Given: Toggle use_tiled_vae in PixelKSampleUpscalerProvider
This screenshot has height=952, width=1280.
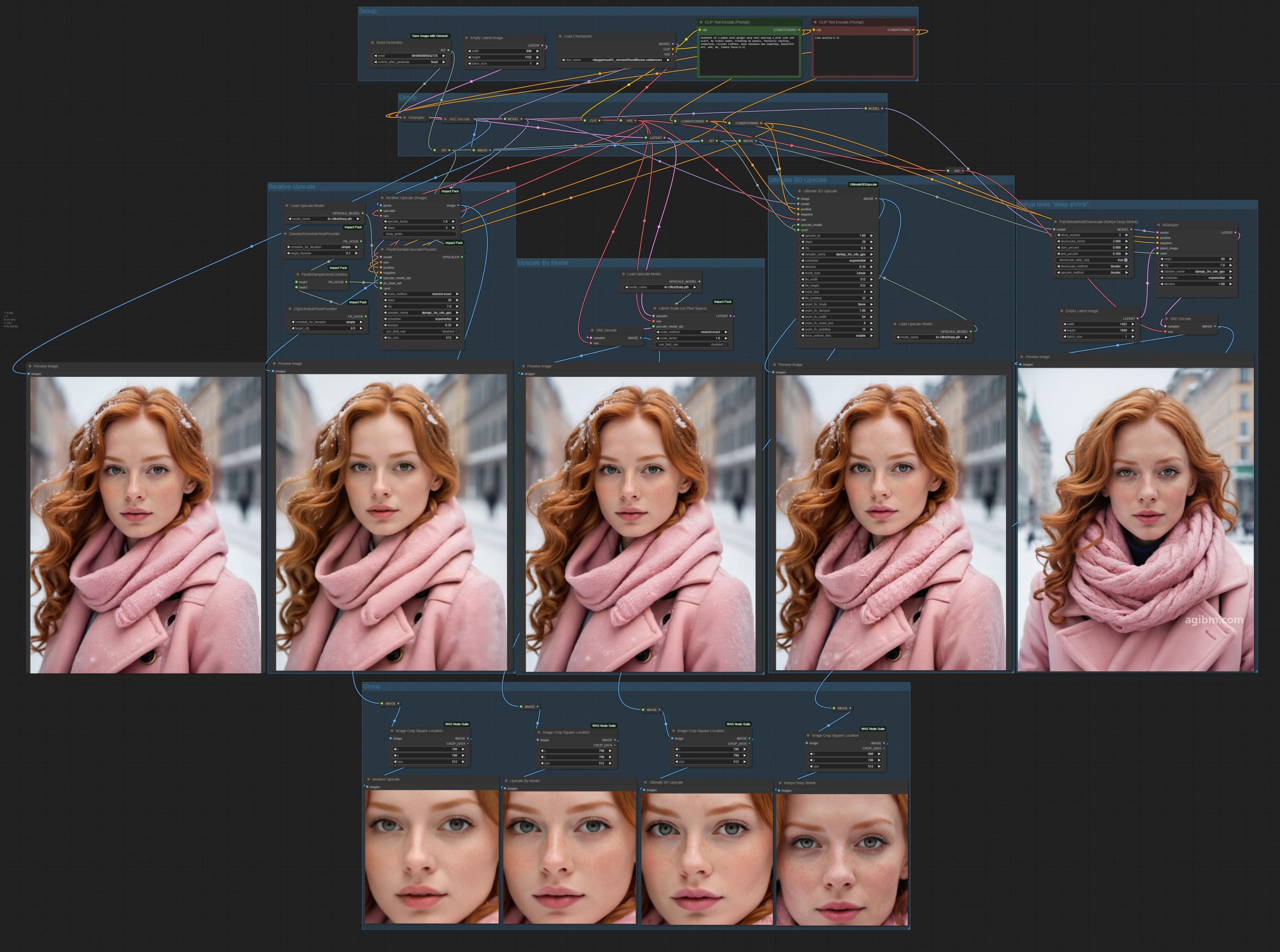Looking at the screenshot, I should (421, 331).
